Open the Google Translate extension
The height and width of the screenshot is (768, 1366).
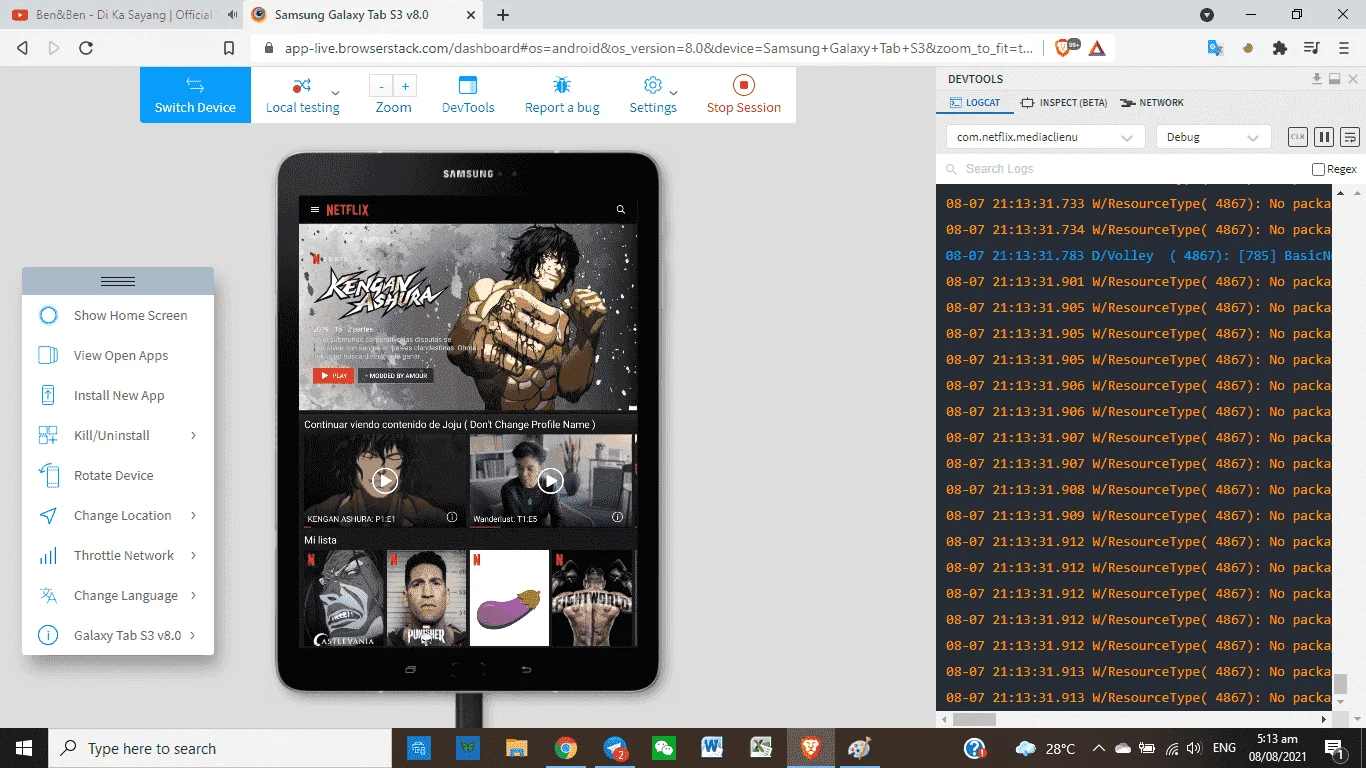pyautogui.click(x=1215, y=48)
